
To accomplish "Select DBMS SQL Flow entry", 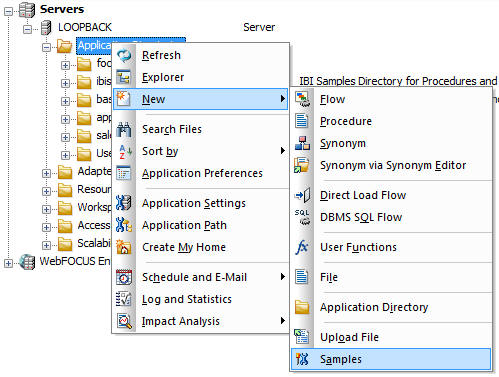I will coord(391,217).
